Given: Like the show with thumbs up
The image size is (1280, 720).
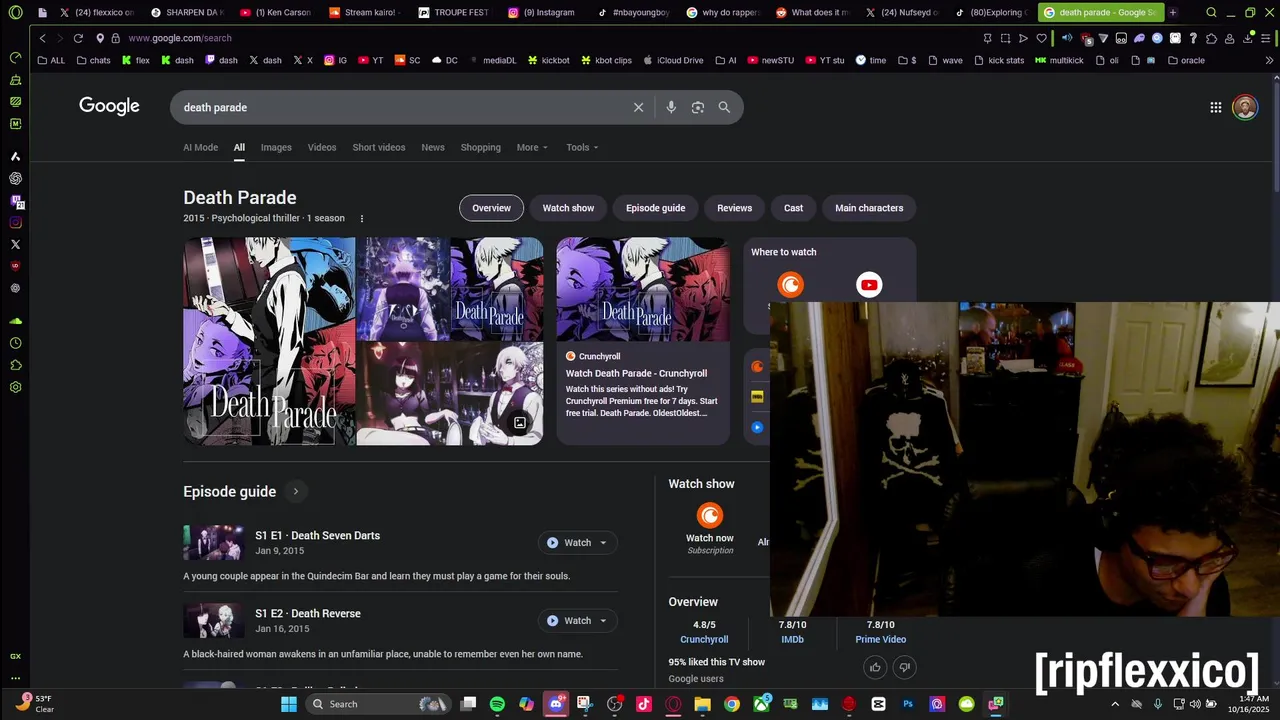Looking at the screenshot, I should tap(875, 667).
